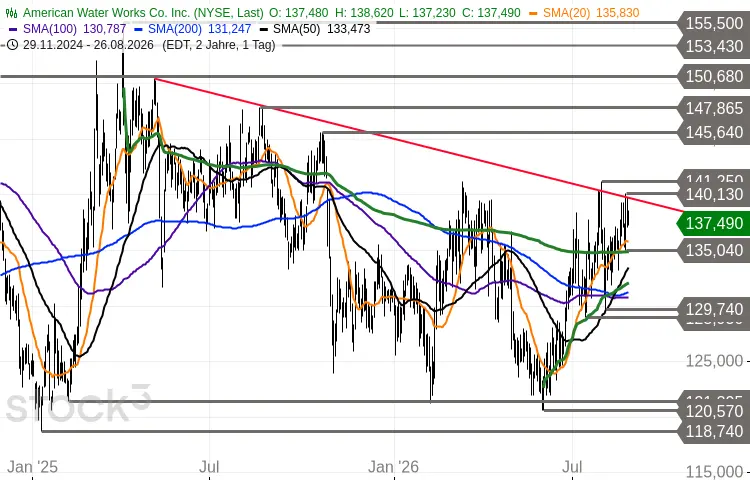Click the SMA(20) 135,830 legend label

591,13
